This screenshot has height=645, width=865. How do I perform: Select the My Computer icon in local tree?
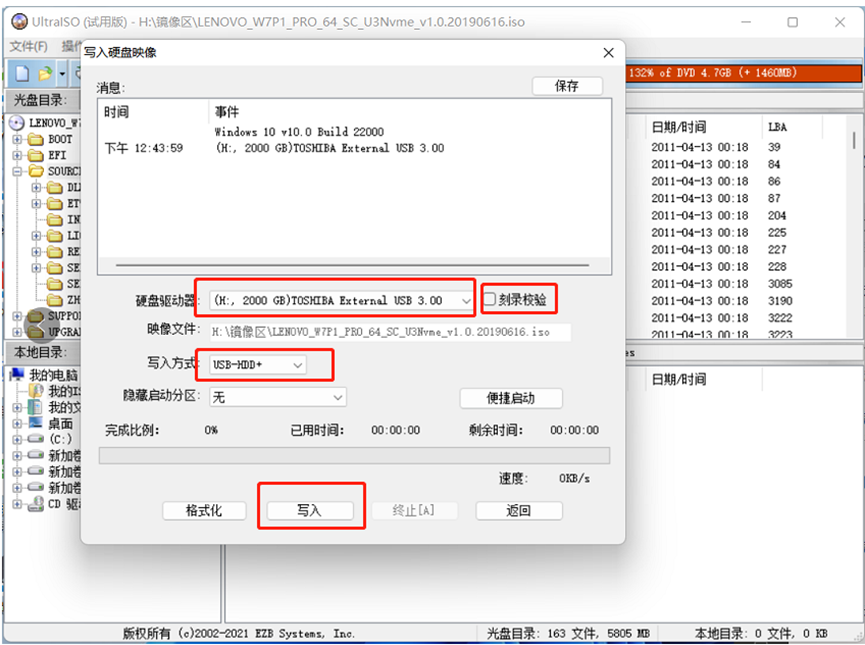coord(17,375)
